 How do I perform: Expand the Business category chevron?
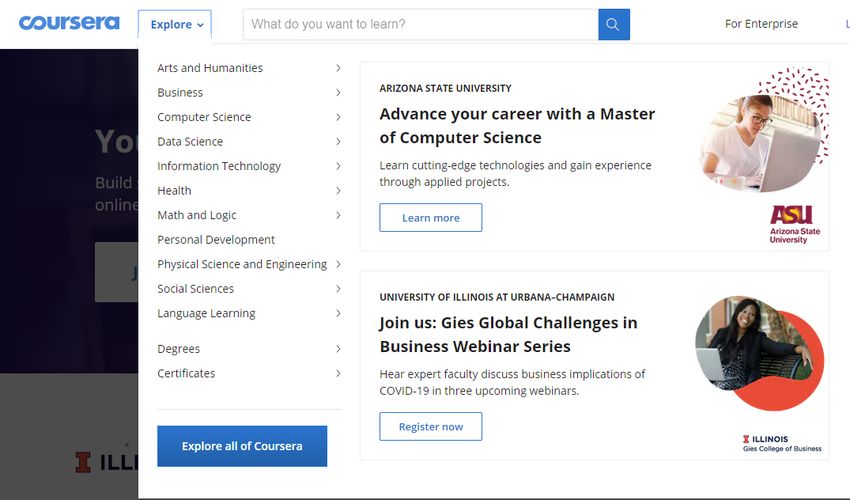click(x=338, y=93)
